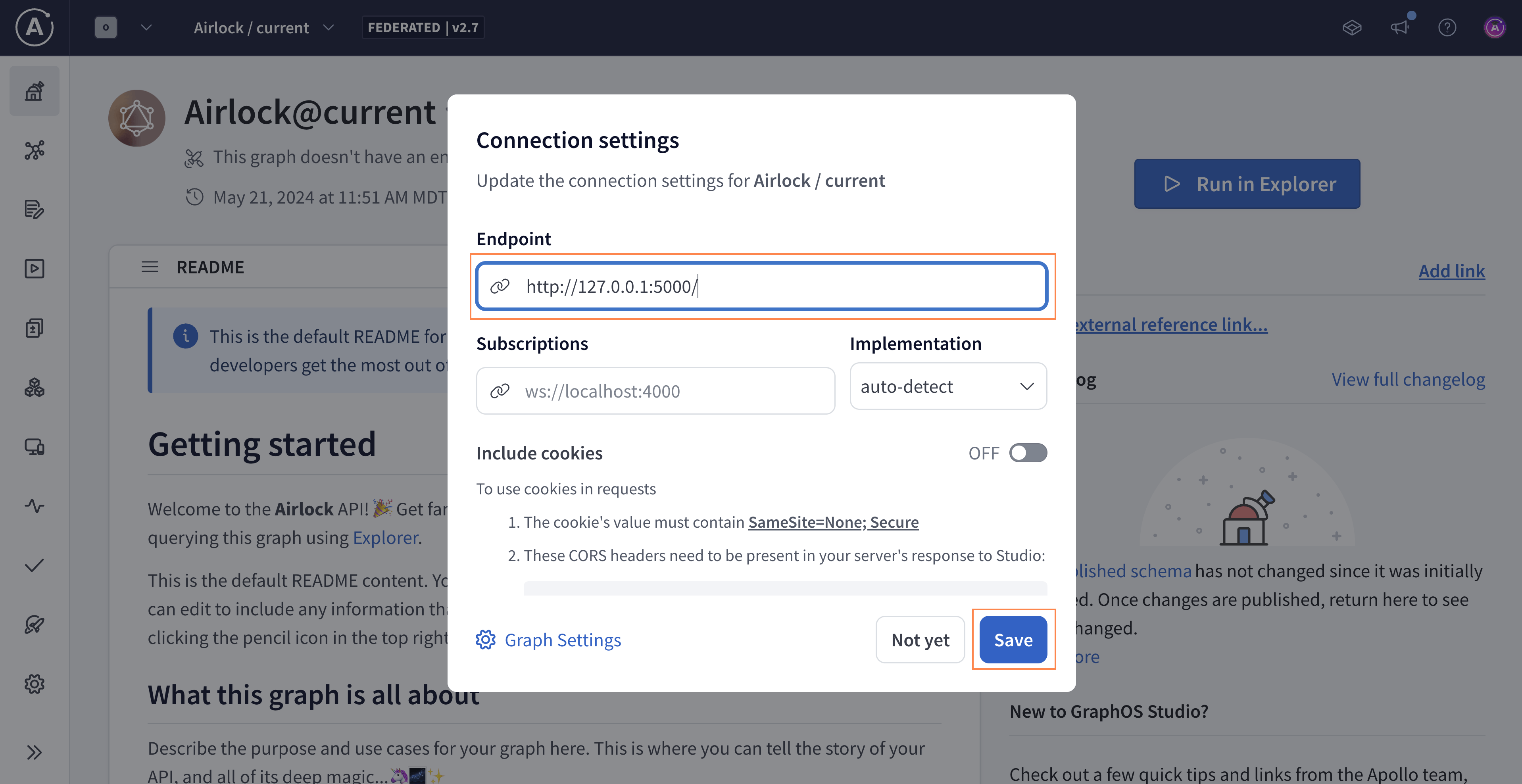Screen dimensions: 1522x784
Task: Open the help question mark icon
Action: [x=1447, y=28]
